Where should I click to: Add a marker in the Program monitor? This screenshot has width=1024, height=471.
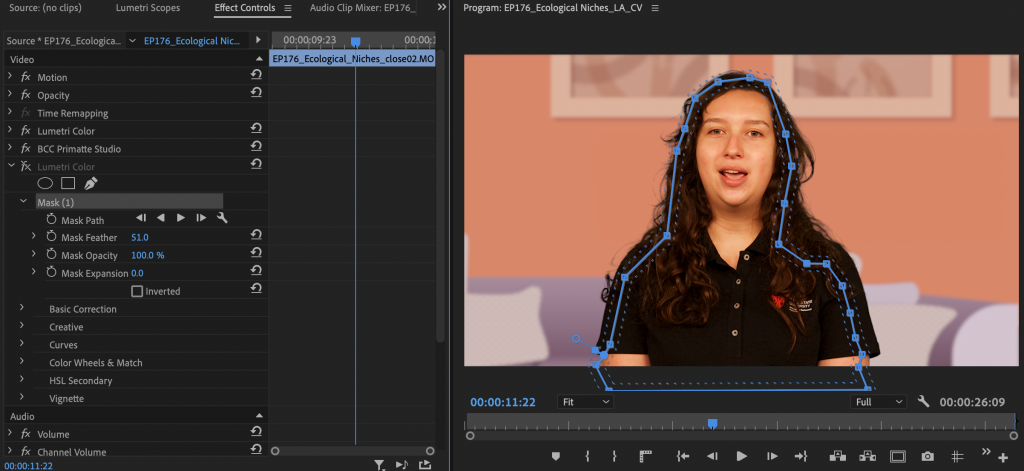click(x=556, y=456)
